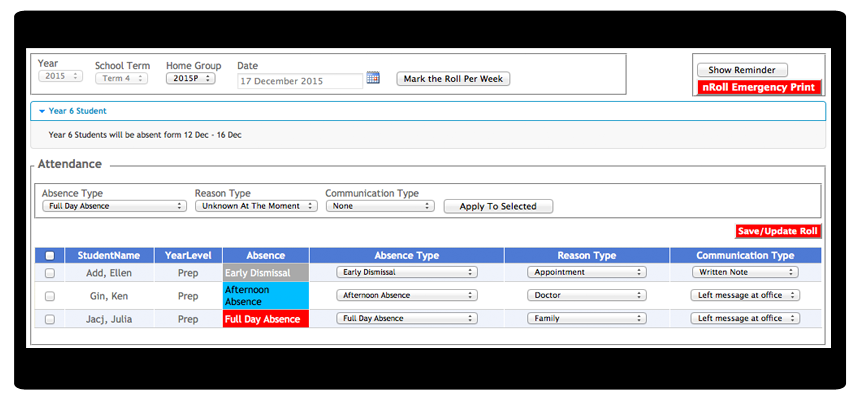Tick the checkbox for Jacj, Julia

pos(50,319)
